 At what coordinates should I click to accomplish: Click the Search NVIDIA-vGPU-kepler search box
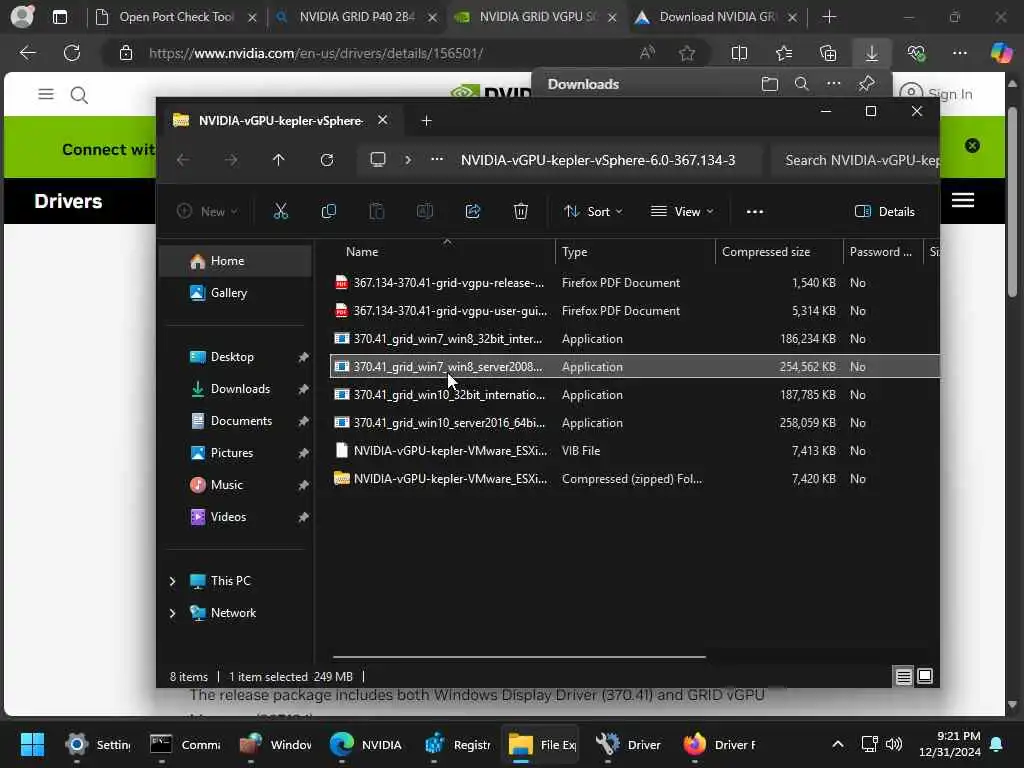[x=855, y=160]
